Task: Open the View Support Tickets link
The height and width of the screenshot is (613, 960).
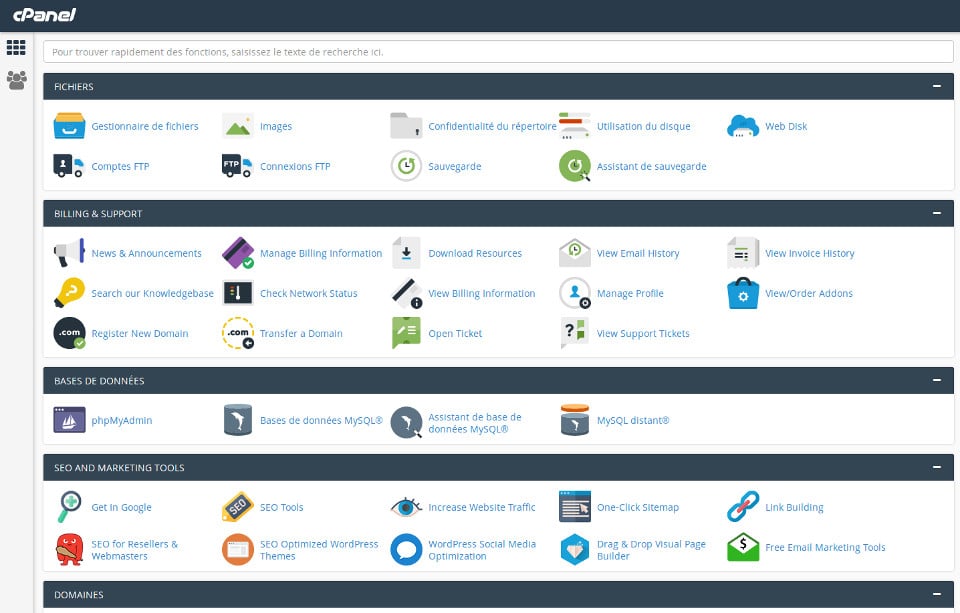Action: click(643, 333)
